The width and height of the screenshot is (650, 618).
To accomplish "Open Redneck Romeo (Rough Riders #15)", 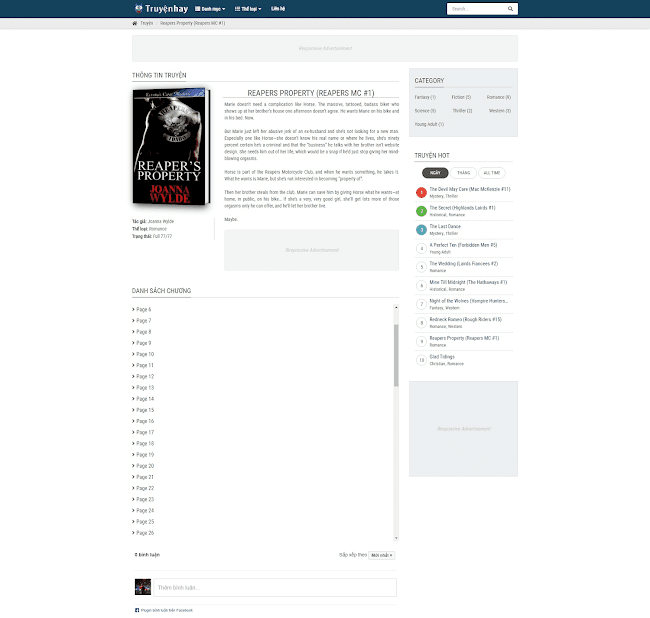I will 466,320.
